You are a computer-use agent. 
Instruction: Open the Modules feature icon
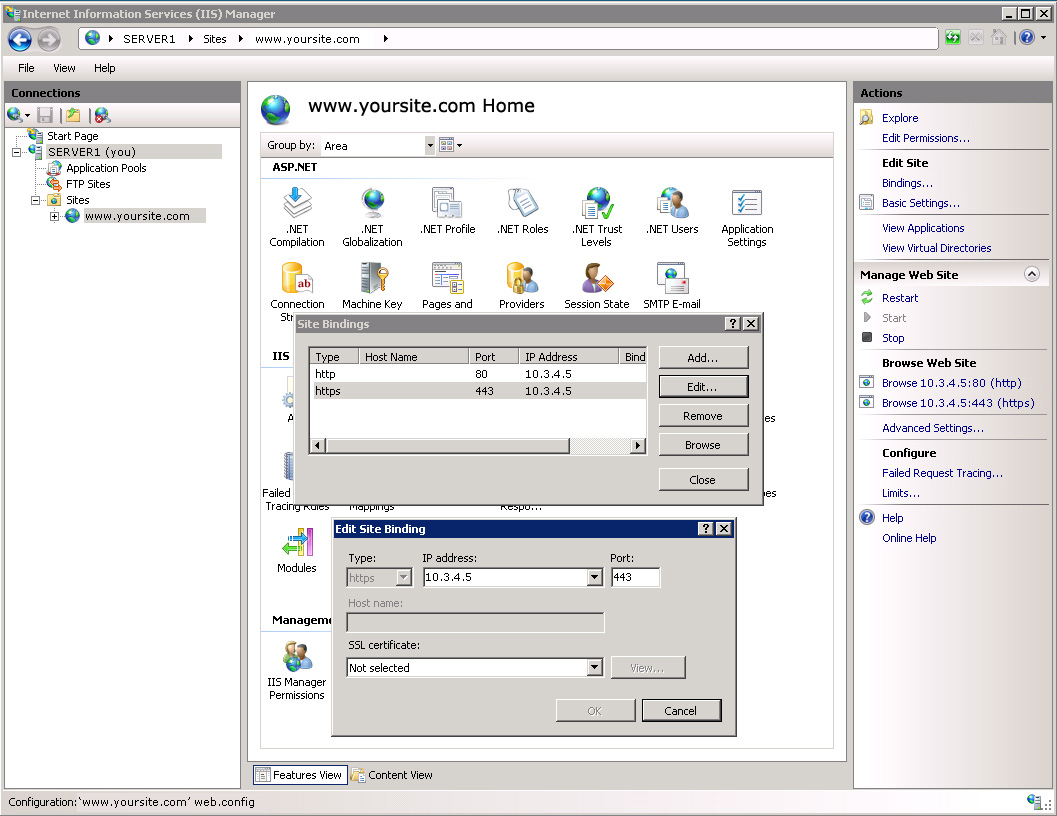click(297, 543)
